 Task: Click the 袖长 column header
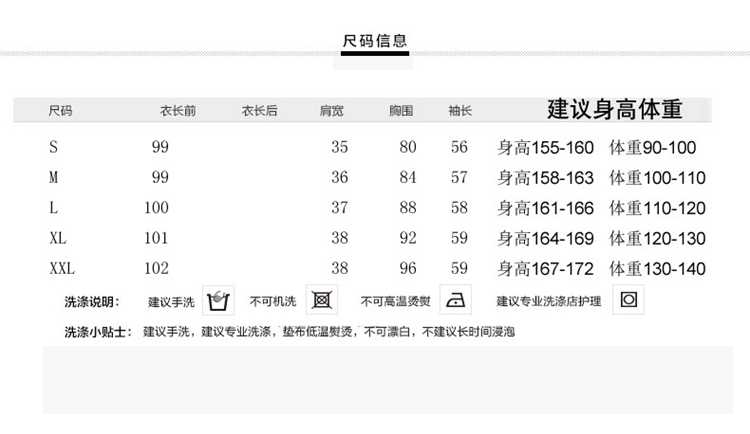460,111
